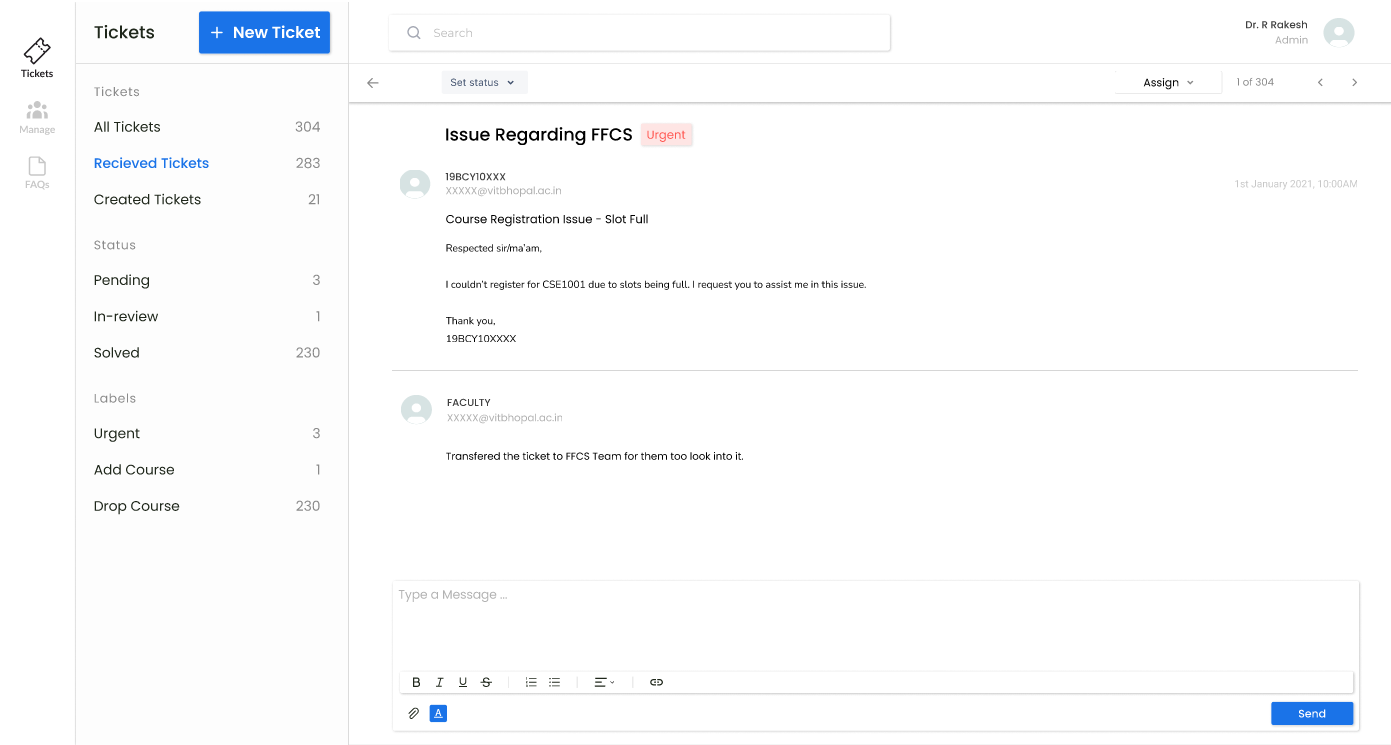
Task: Toggle bold formatting in editor
Action: (417, 682)
